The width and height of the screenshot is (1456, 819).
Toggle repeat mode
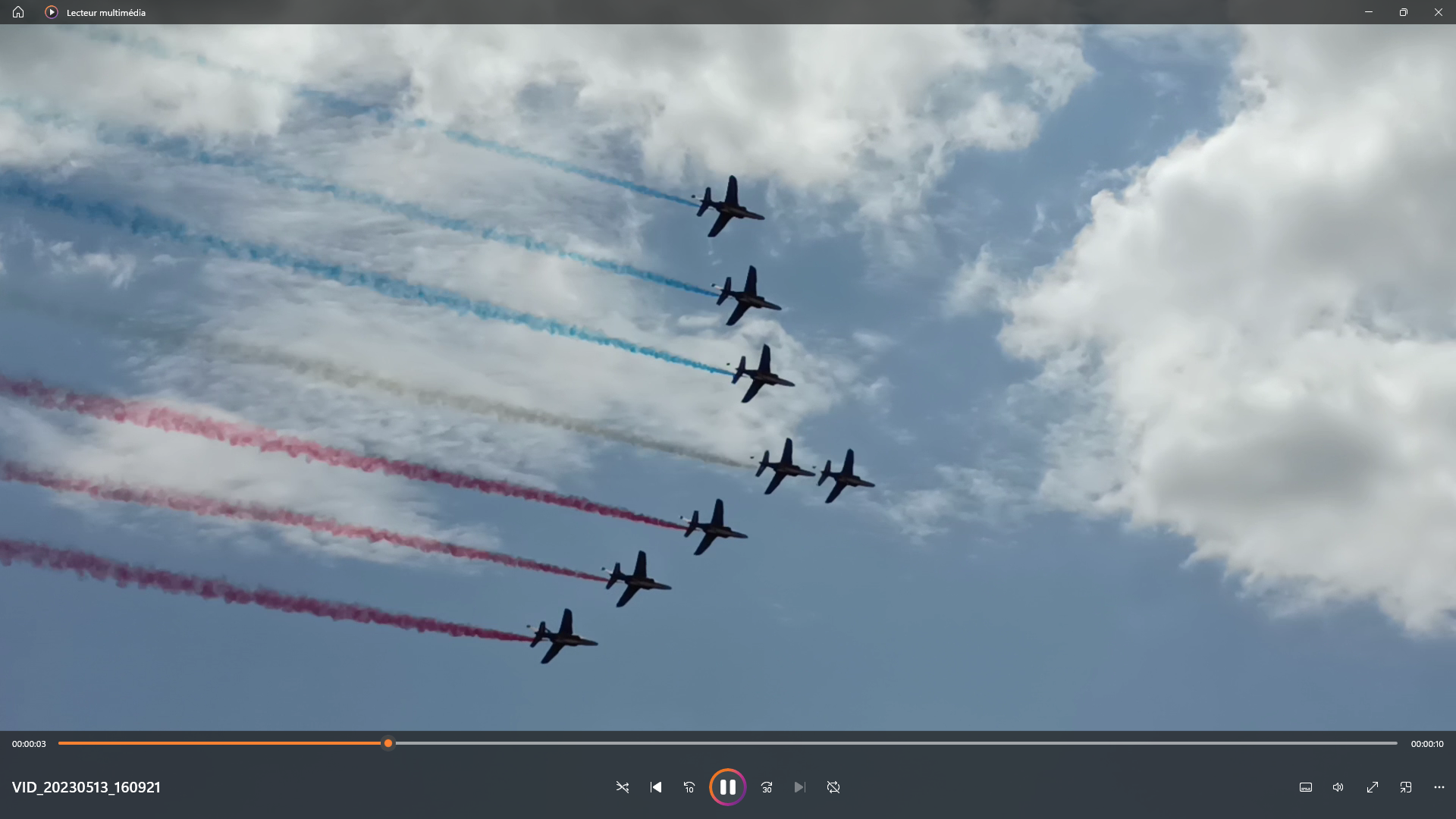point(833,787)
